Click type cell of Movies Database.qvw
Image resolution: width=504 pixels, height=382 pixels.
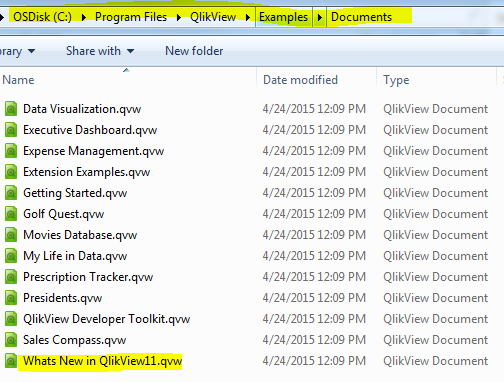pyautogui.click(x=436, y=235)
